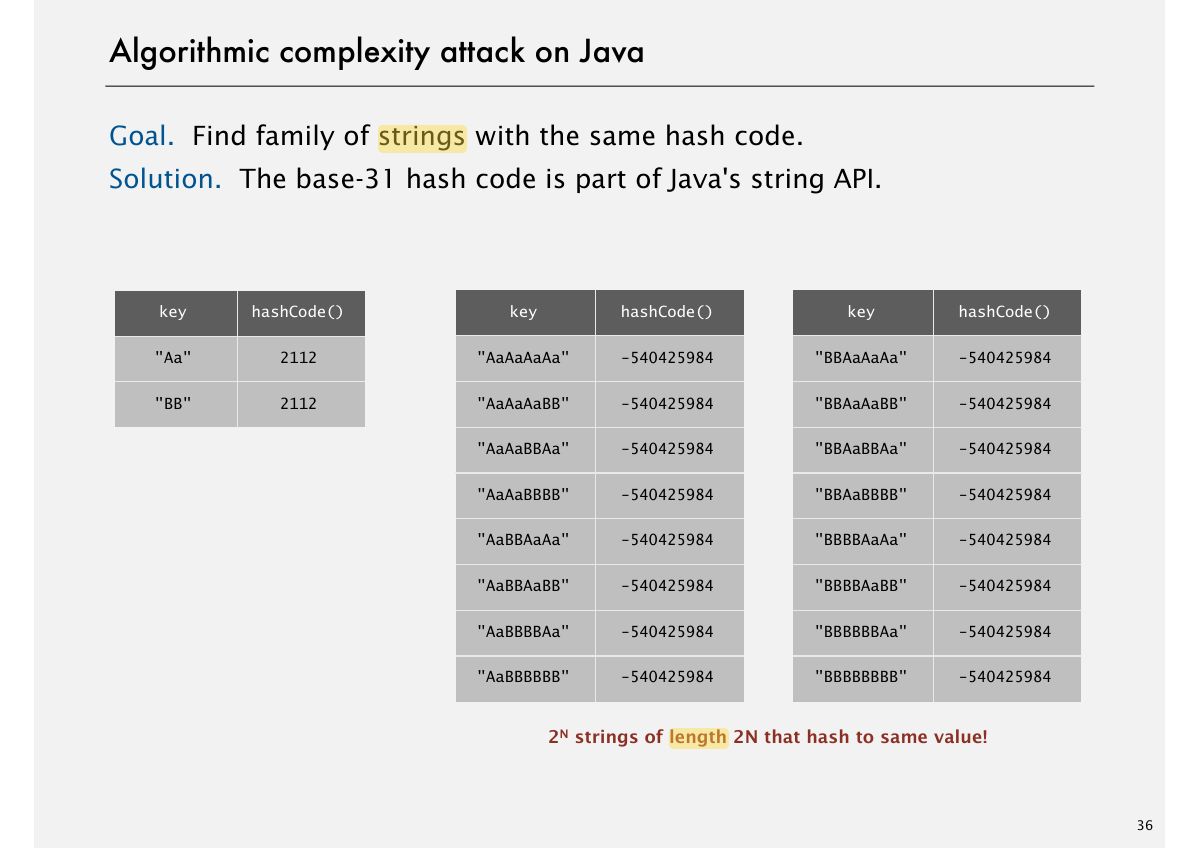The height and width of the screenshot is (849, 1200).
Task: Click the 'hashCode()' header above the 2112 values
Action: tap(301, 312)
